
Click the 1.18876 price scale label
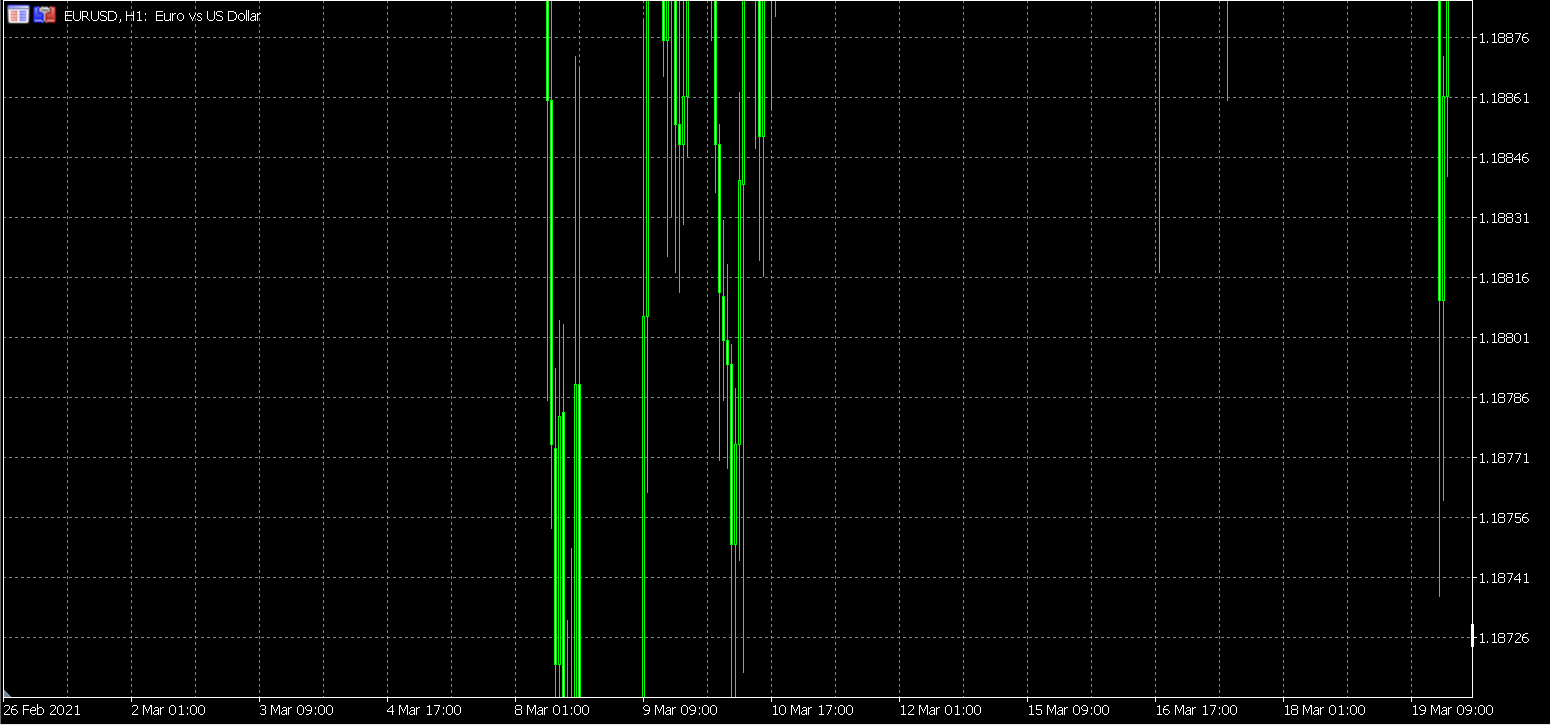(x=1504, y=38)
